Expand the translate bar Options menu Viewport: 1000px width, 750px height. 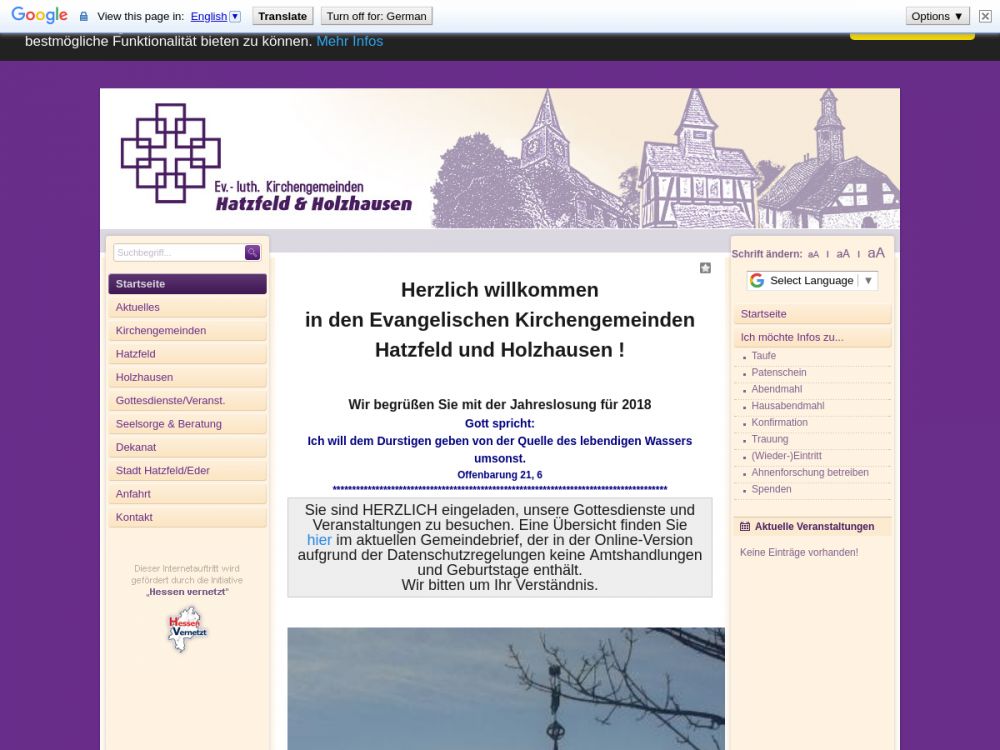937,16
